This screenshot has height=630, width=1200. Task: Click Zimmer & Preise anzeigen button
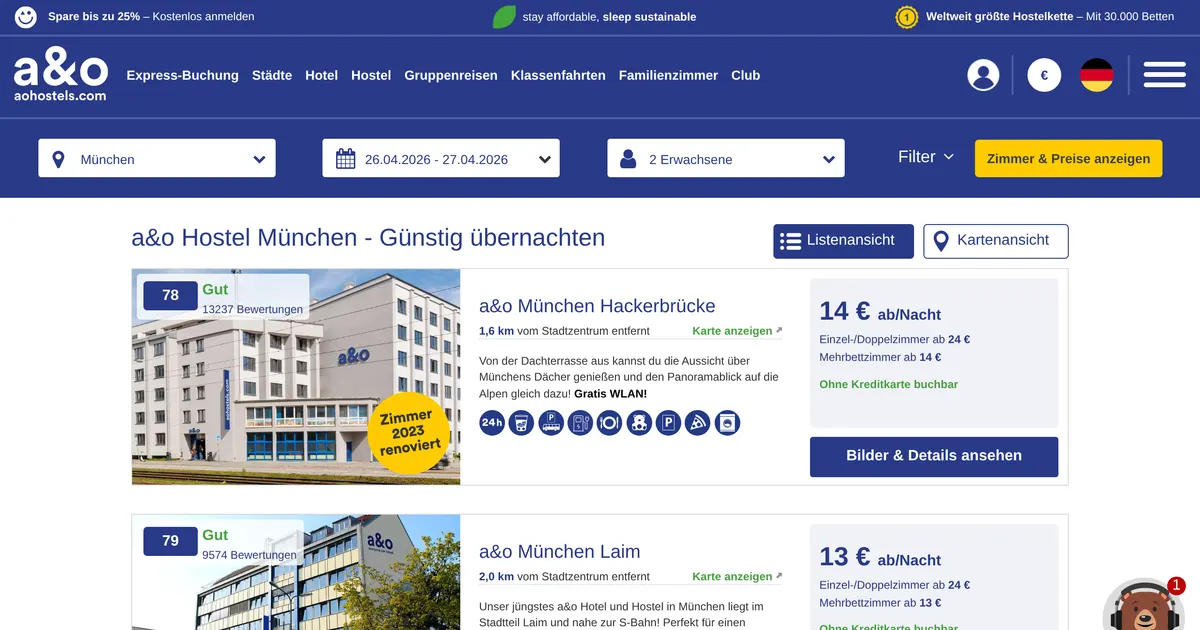pyautogui.click(x=1068, y=159)
